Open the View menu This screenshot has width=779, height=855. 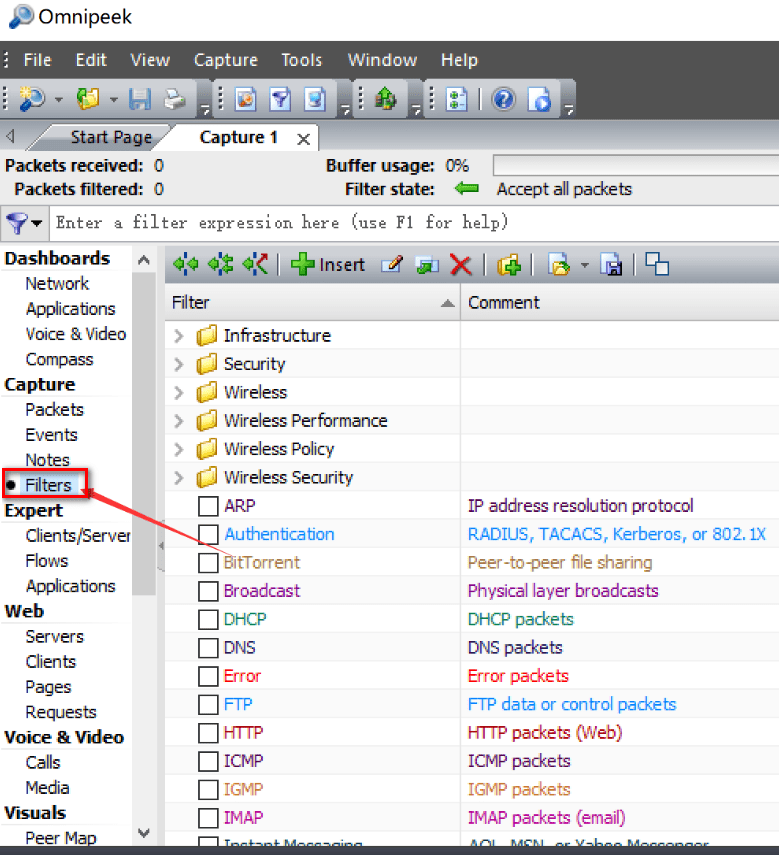coord(150,60)
